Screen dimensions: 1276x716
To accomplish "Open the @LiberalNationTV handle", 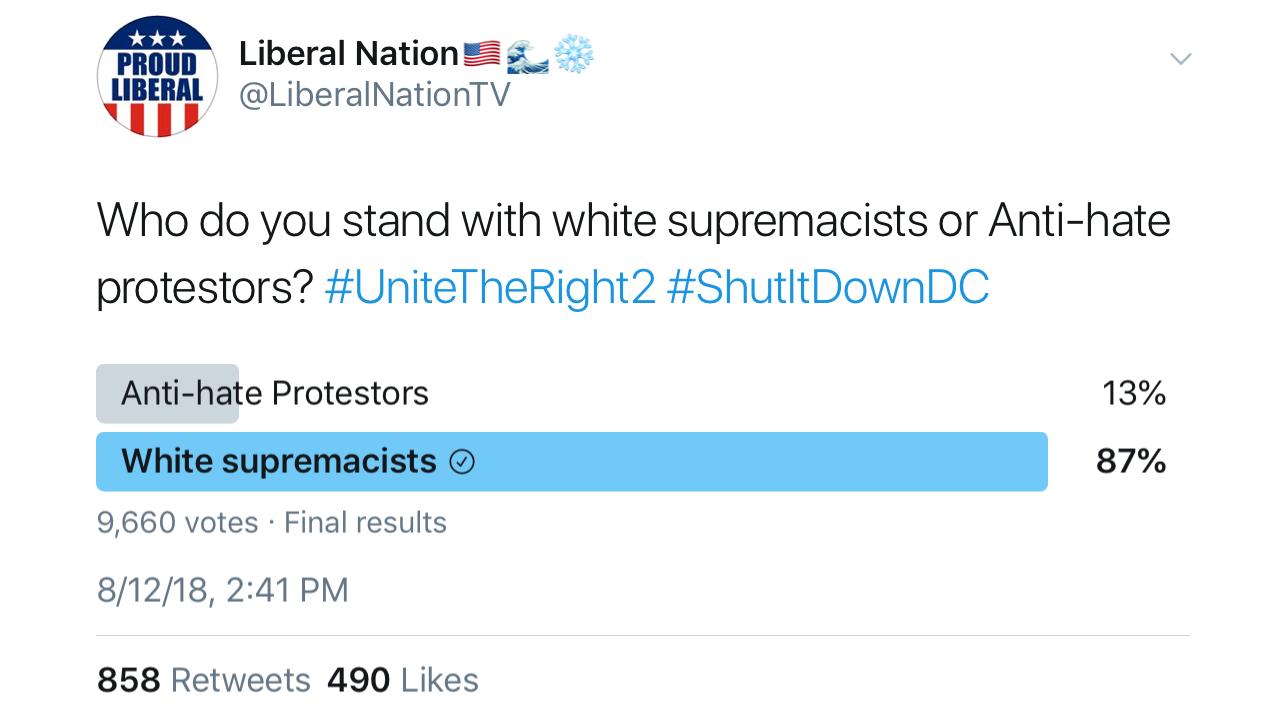I will 374,95.
